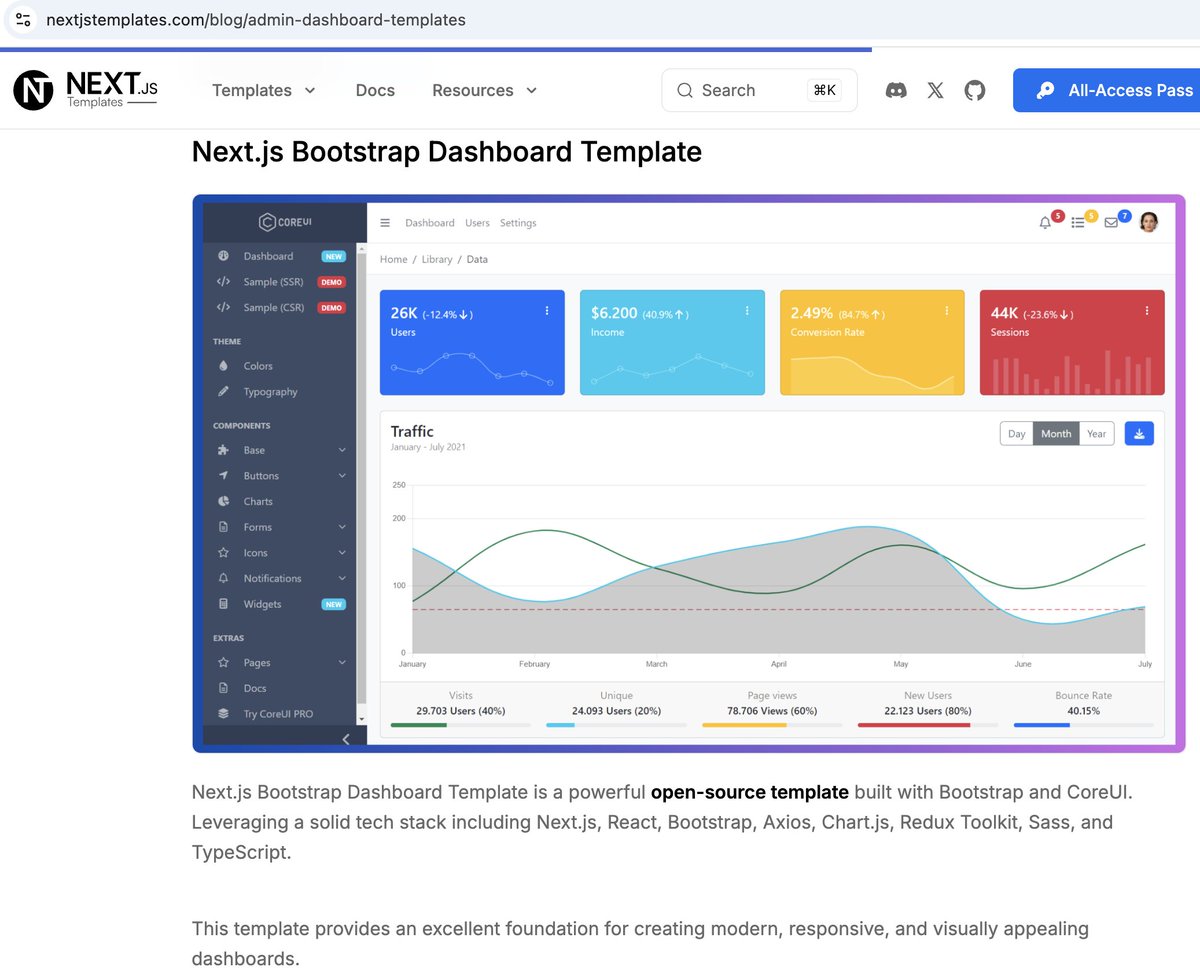Click the user avatar in dashboard header
The width and height of the screenshot is (1200, 978).
coord(1149,222)
